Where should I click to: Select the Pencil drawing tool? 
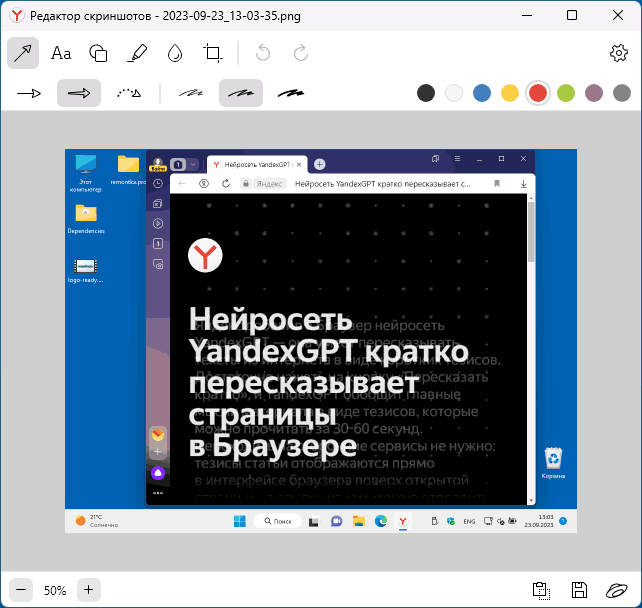137,53
